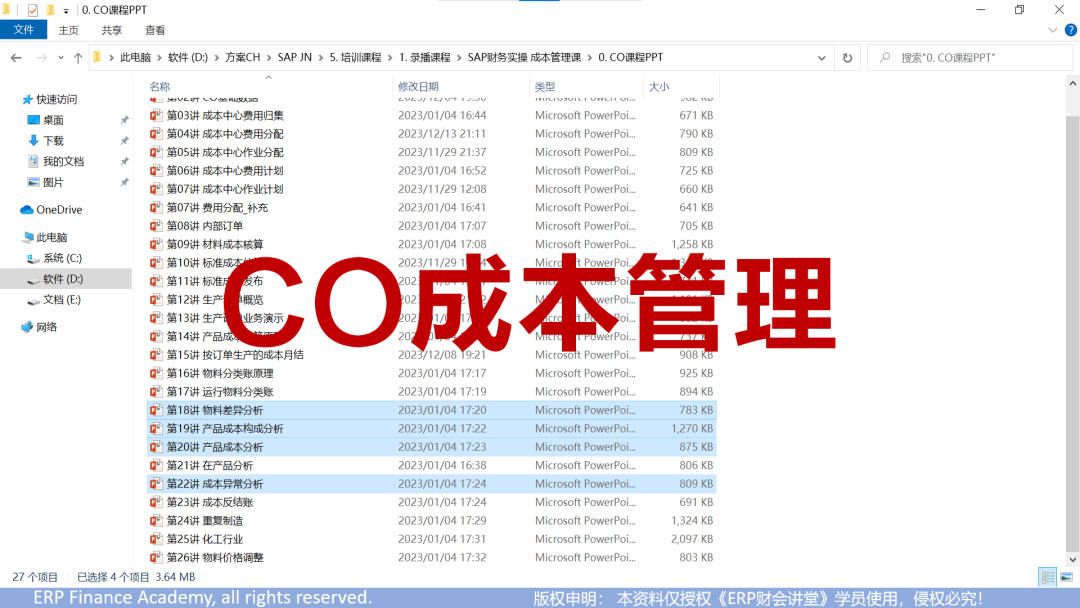Switch to details view in status bar
This screenshot has height=608, width=1080.
(x=1047, y=577)
